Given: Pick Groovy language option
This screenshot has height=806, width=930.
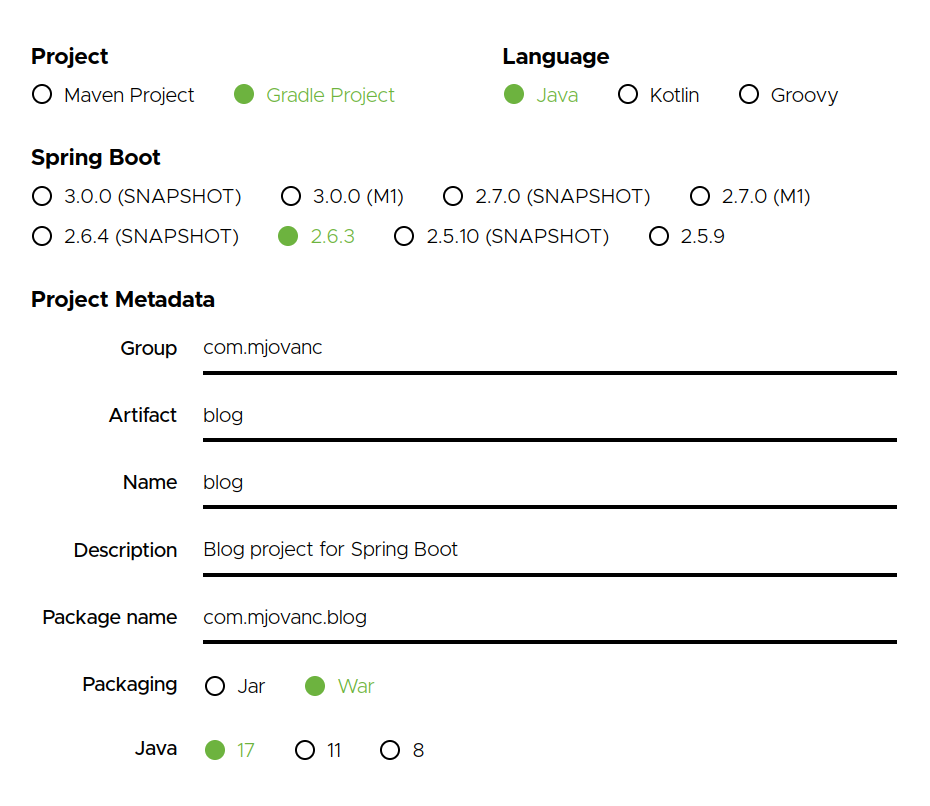Looking at the screenshot, I should pos(749,95).
